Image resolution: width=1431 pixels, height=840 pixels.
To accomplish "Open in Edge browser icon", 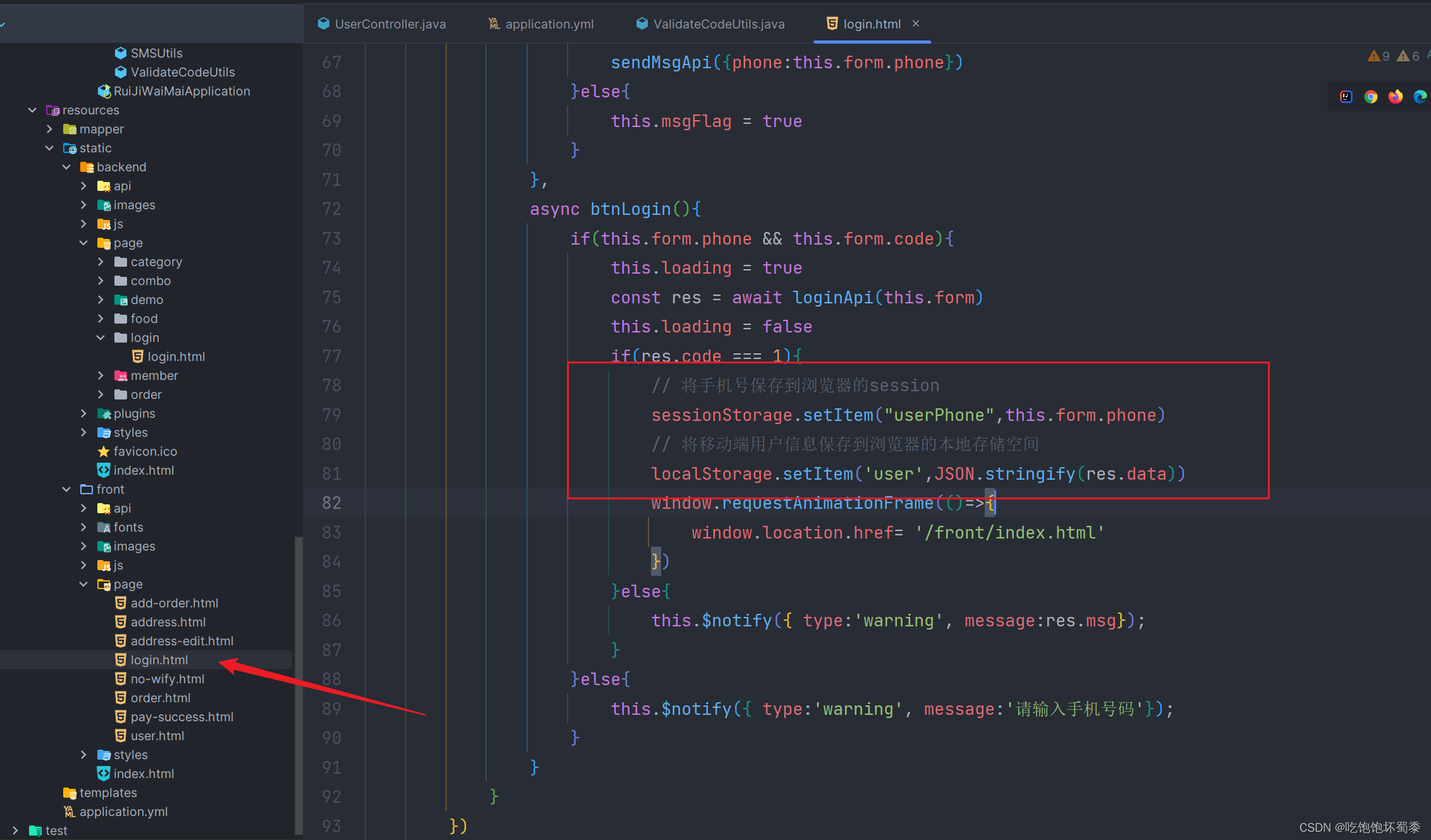I will [x=1420, y=97].
